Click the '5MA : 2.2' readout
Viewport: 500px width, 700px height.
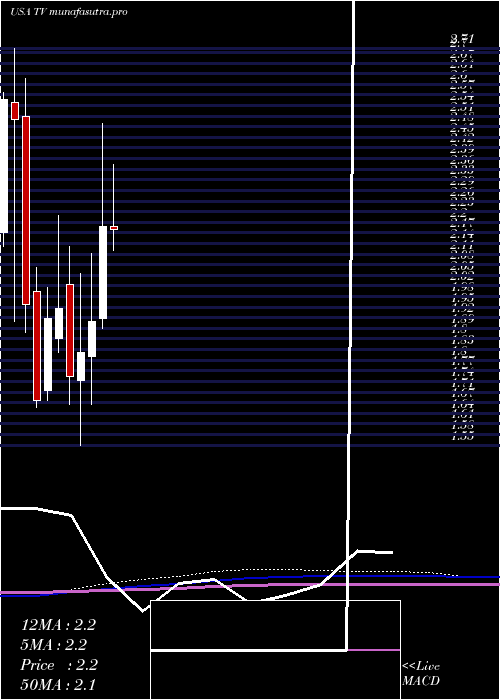coord(54,645)
